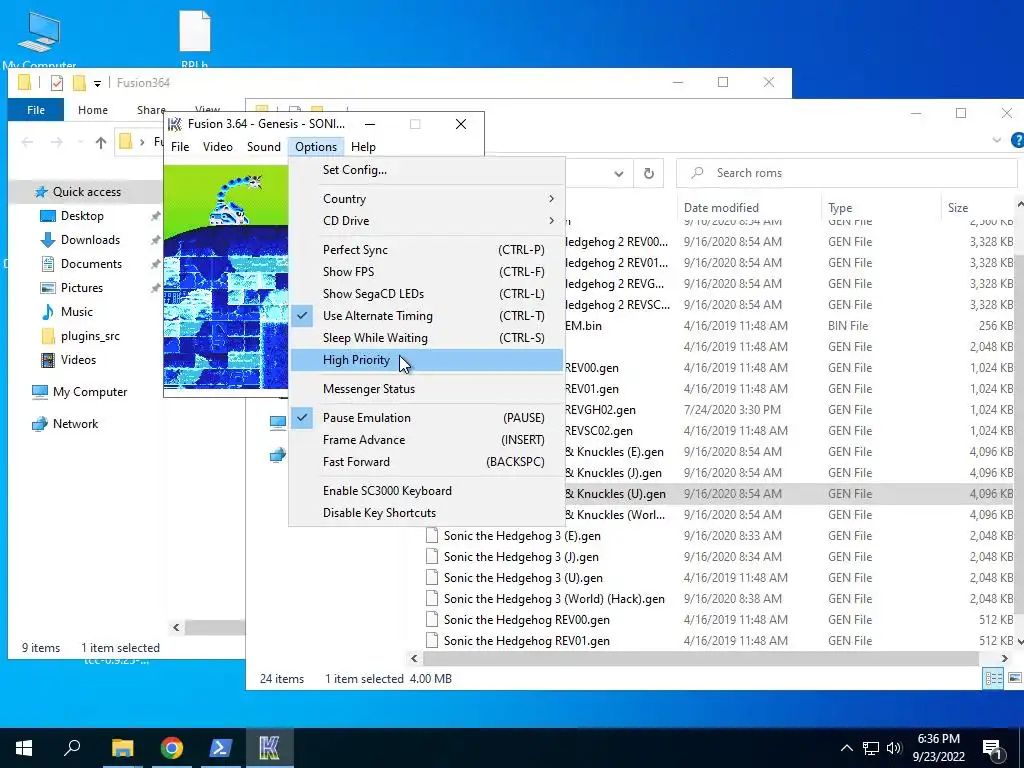Click the Back arrow in Fusion364 explorer
This screenshot has height=768, width=1024.
[x=27, y=142]
